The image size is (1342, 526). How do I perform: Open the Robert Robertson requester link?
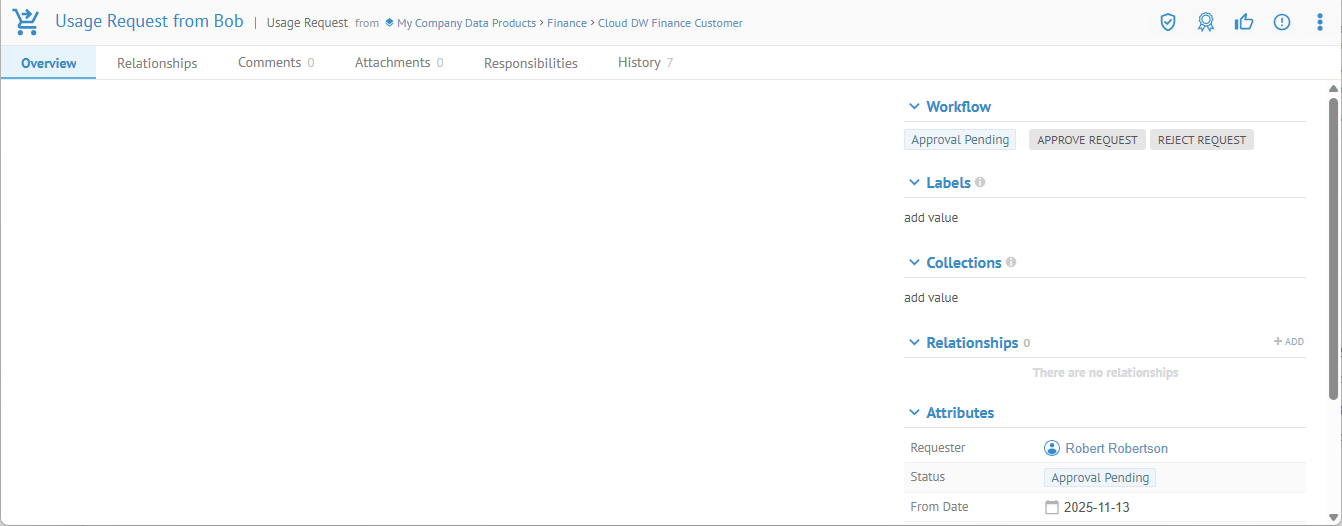(x=1116, y=448)
